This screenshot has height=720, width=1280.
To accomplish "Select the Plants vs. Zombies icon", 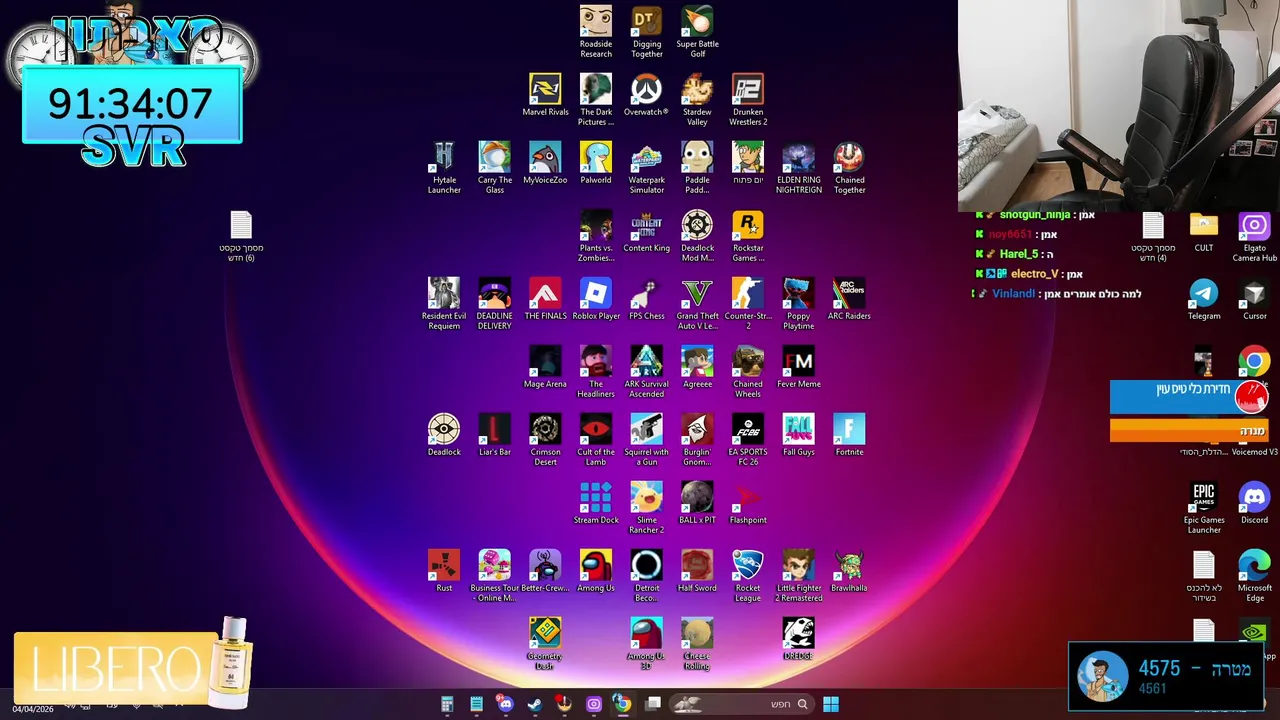I will (x=596, y=236).
